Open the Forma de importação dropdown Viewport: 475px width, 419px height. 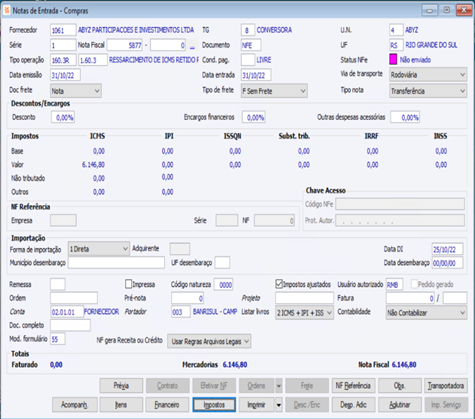pyautogui.click(x=99, y=249)
